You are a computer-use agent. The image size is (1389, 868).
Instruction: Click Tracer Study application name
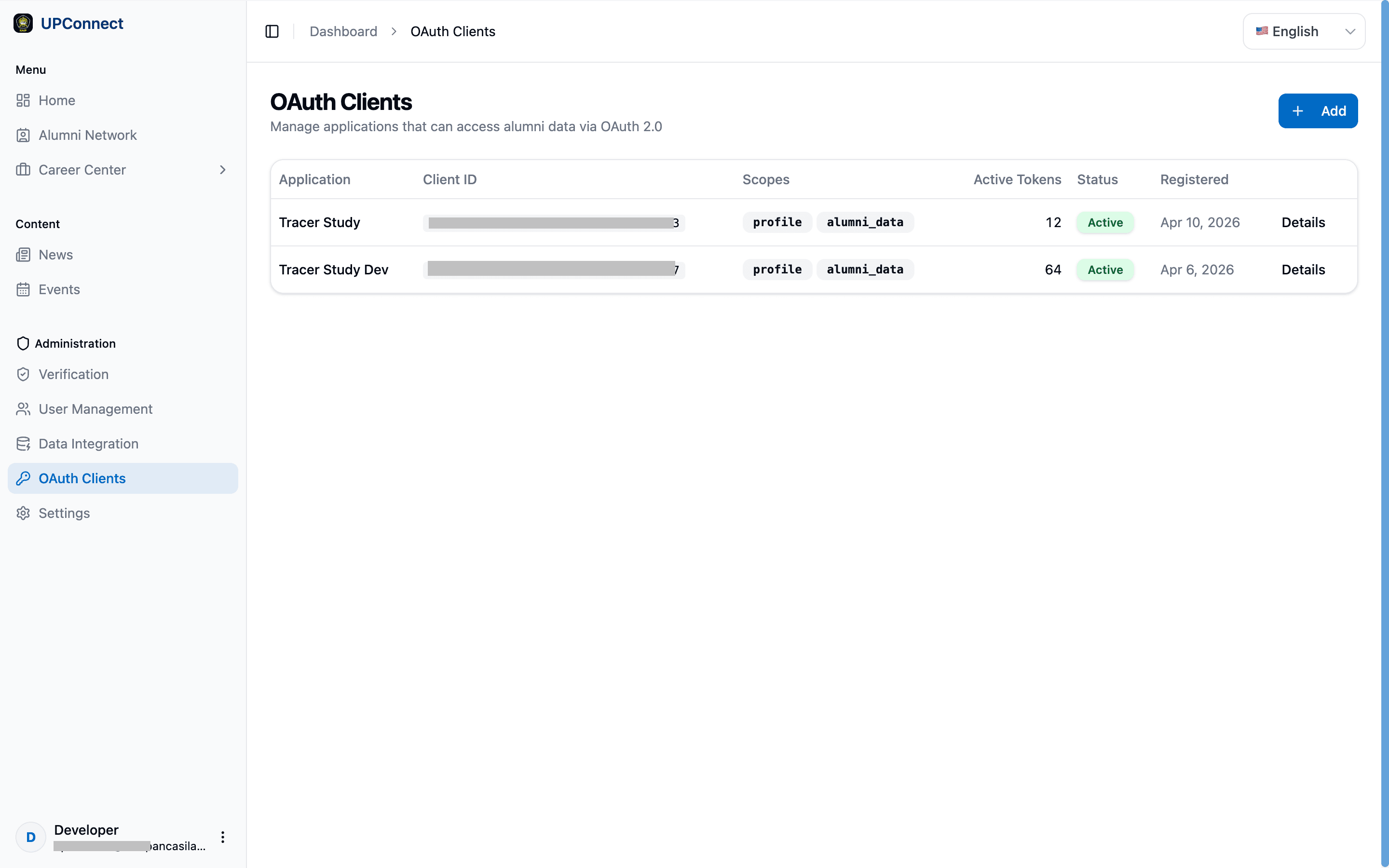(x=320, y=223)
